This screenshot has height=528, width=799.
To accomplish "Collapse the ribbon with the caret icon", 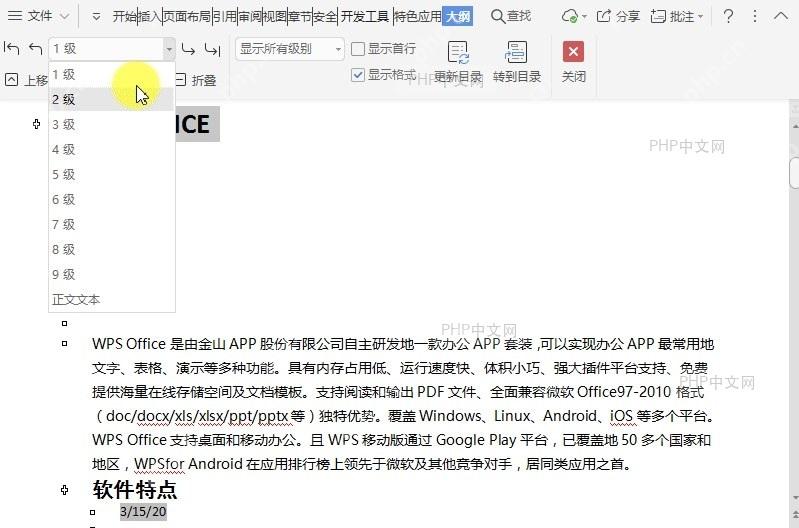I will point(781,16).
